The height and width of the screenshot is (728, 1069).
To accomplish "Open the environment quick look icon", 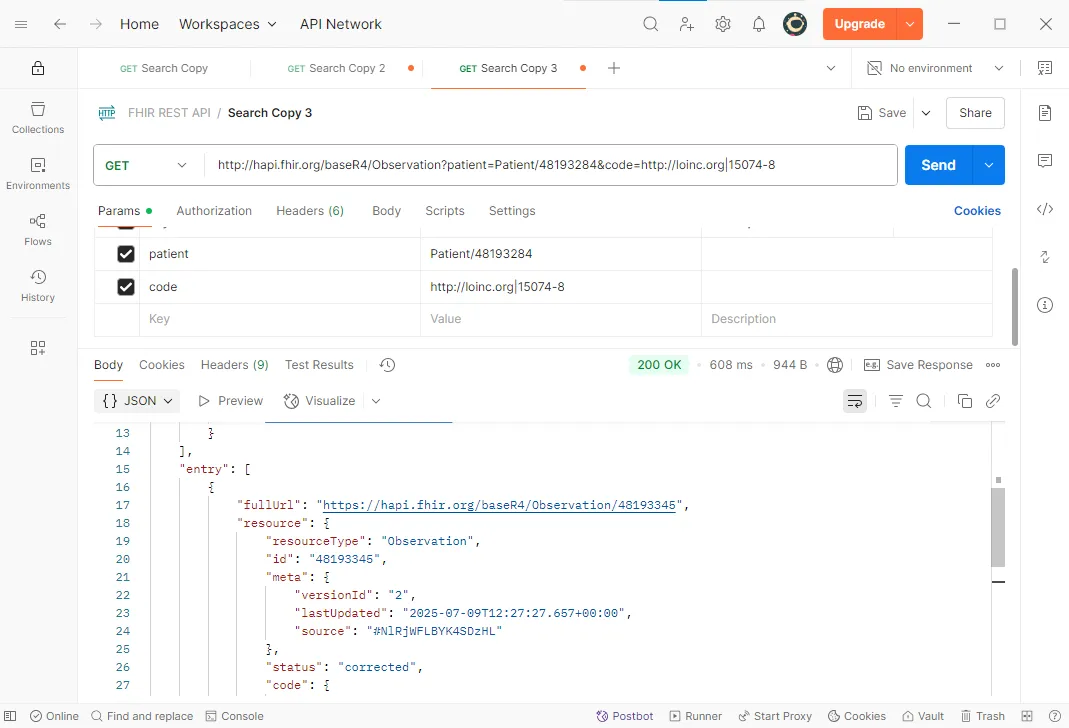I will click(1044, 67).
